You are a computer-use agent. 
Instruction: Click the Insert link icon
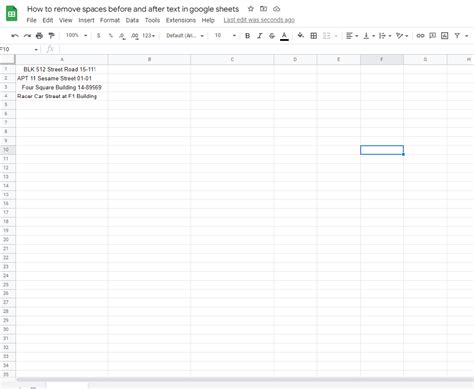(x=420, y=35)
